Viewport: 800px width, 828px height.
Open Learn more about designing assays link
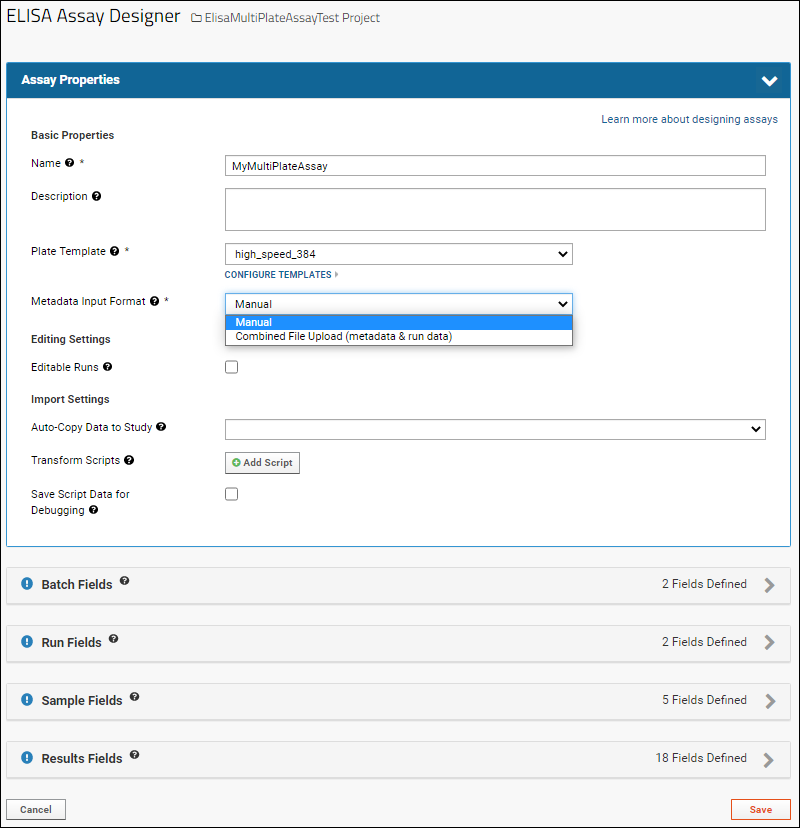click(689, 119)
